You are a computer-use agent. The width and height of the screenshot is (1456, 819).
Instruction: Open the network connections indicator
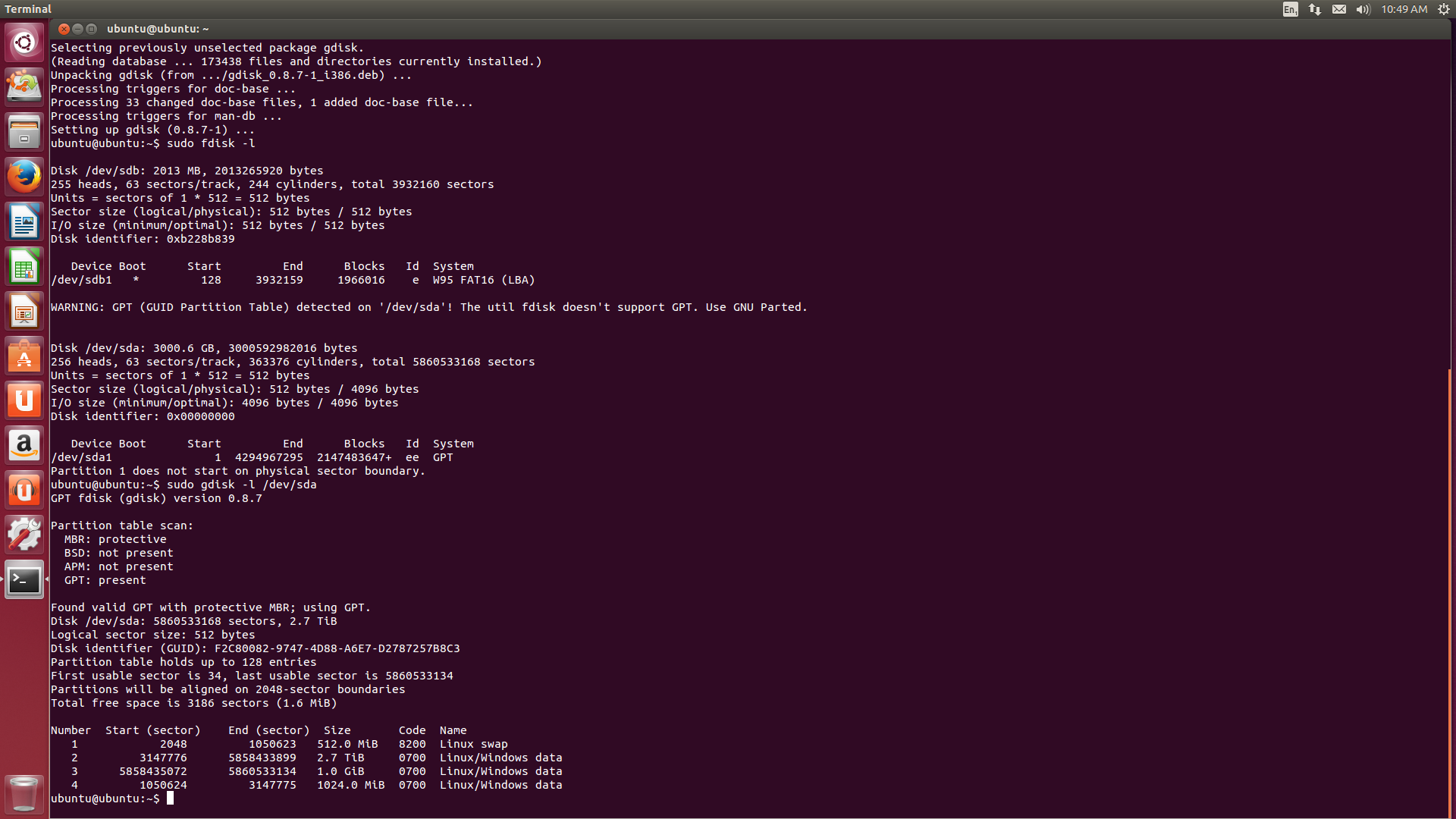coord(1315,9)
